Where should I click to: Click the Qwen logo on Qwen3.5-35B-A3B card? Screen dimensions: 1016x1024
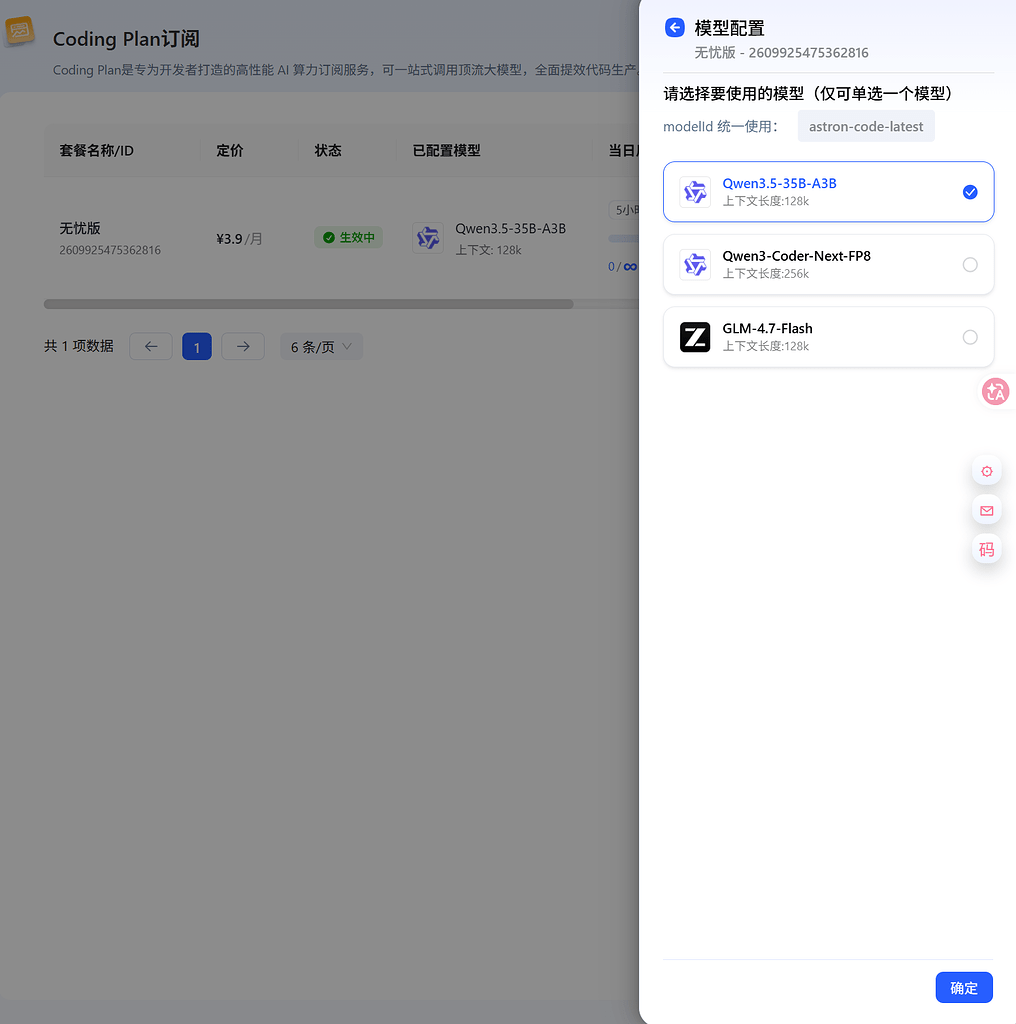coord(695,192)
